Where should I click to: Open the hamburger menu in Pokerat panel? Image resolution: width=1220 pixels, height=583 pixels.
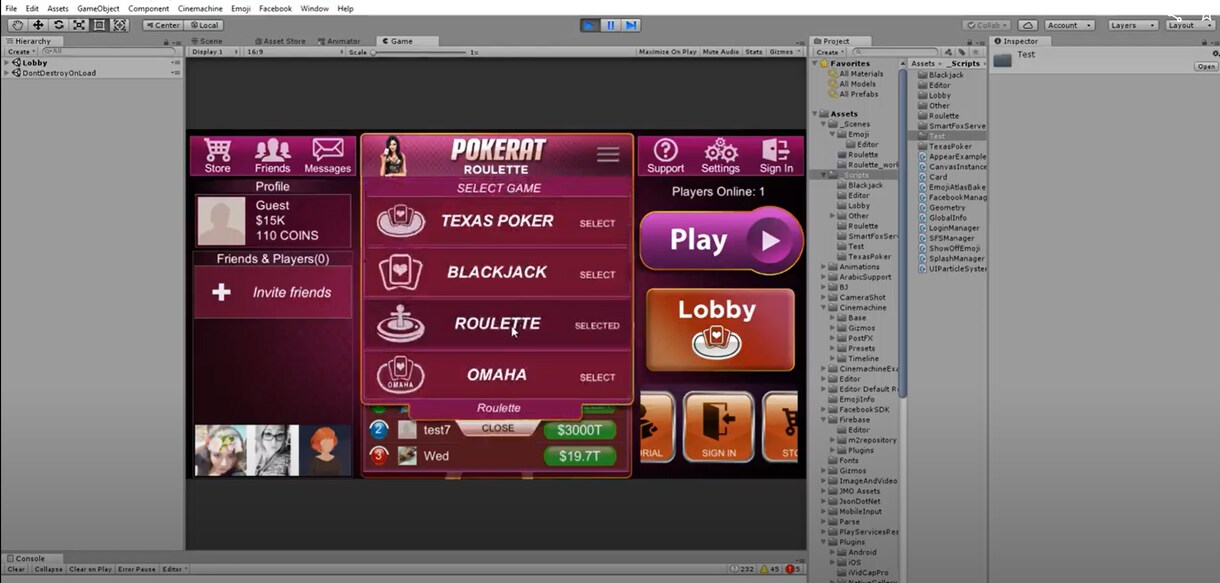(x=608, y=155)
